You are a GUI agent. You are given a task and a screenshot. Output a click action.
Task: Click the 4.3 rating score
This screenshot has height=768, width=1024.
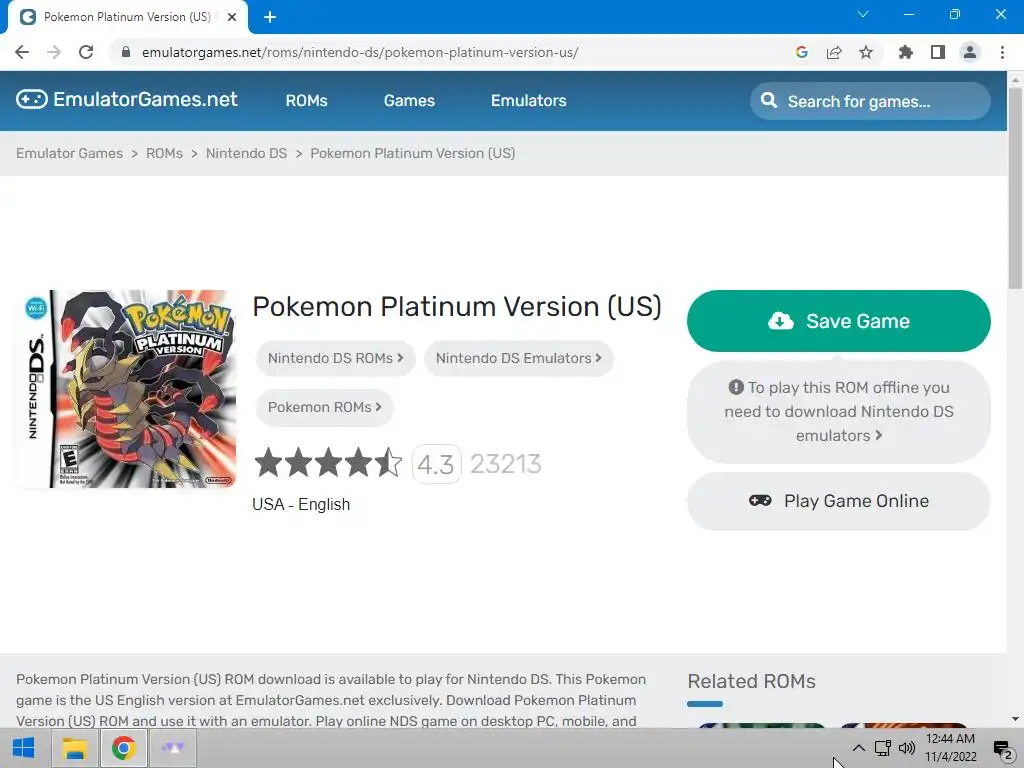(436, 464)
